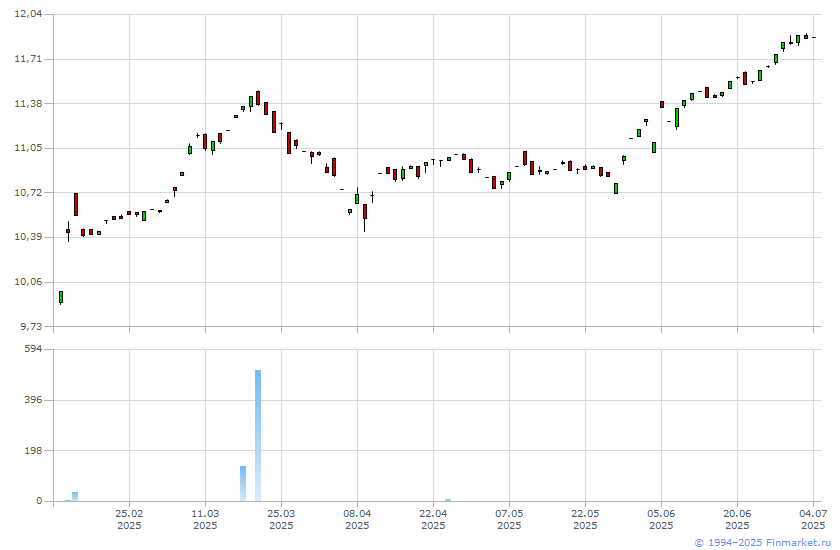Click the 11.03 2025 date label

(205, 519)
